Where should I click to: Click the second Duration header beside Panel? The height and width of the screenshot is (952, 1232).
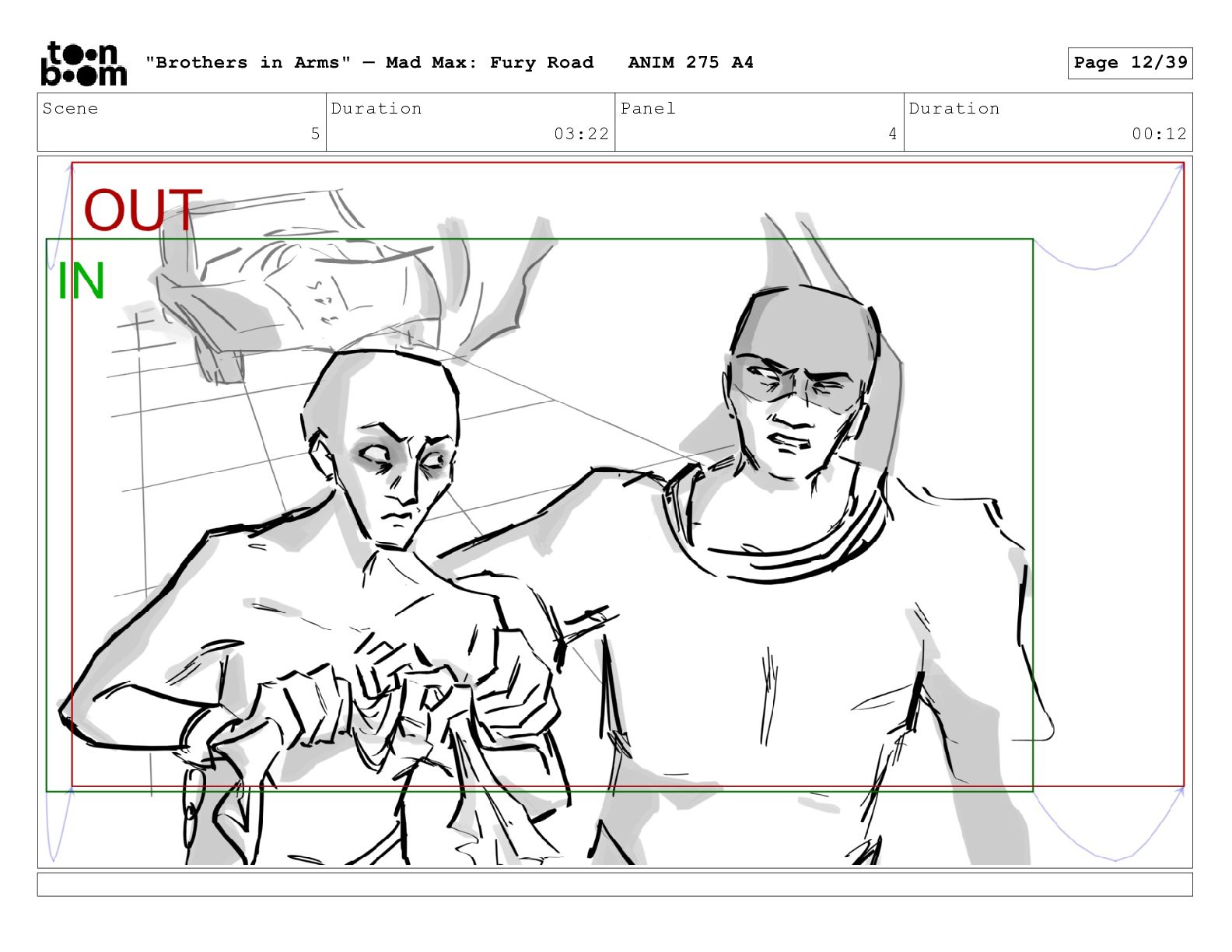click(x=954, y=108)
